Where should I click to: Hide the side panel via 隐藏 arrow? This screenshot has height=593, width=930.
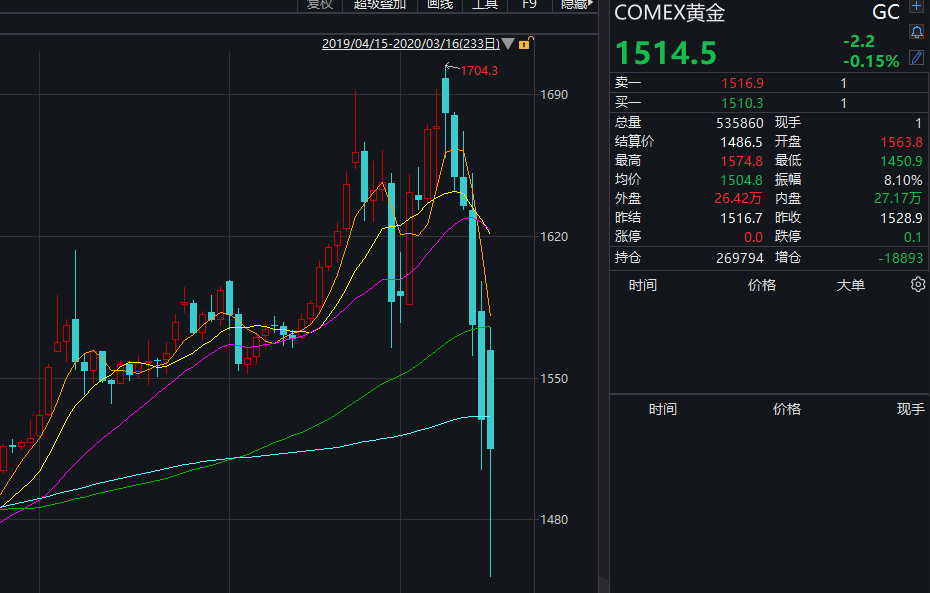578,4
